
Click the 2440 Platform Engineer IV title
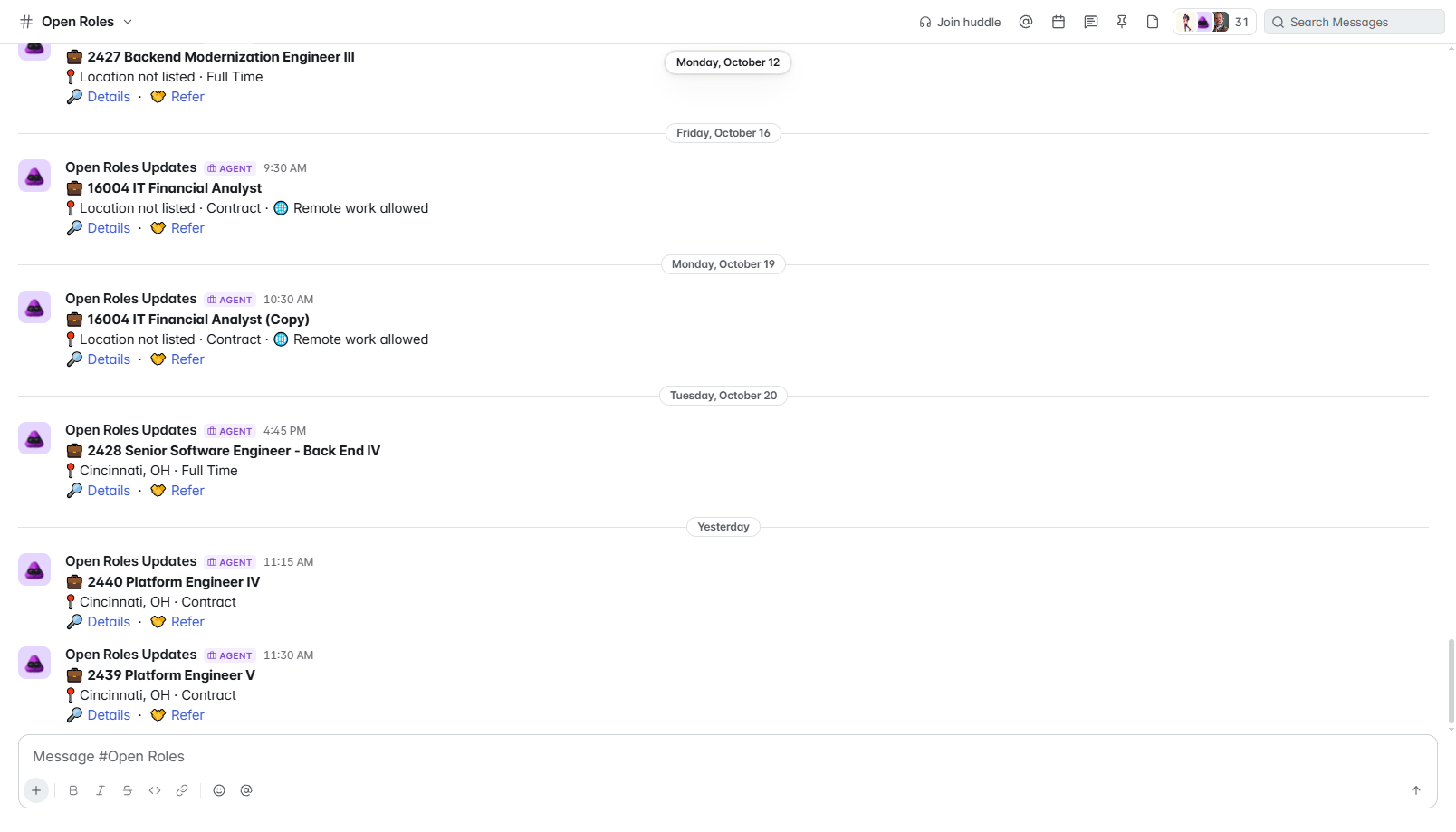(173, 582)
